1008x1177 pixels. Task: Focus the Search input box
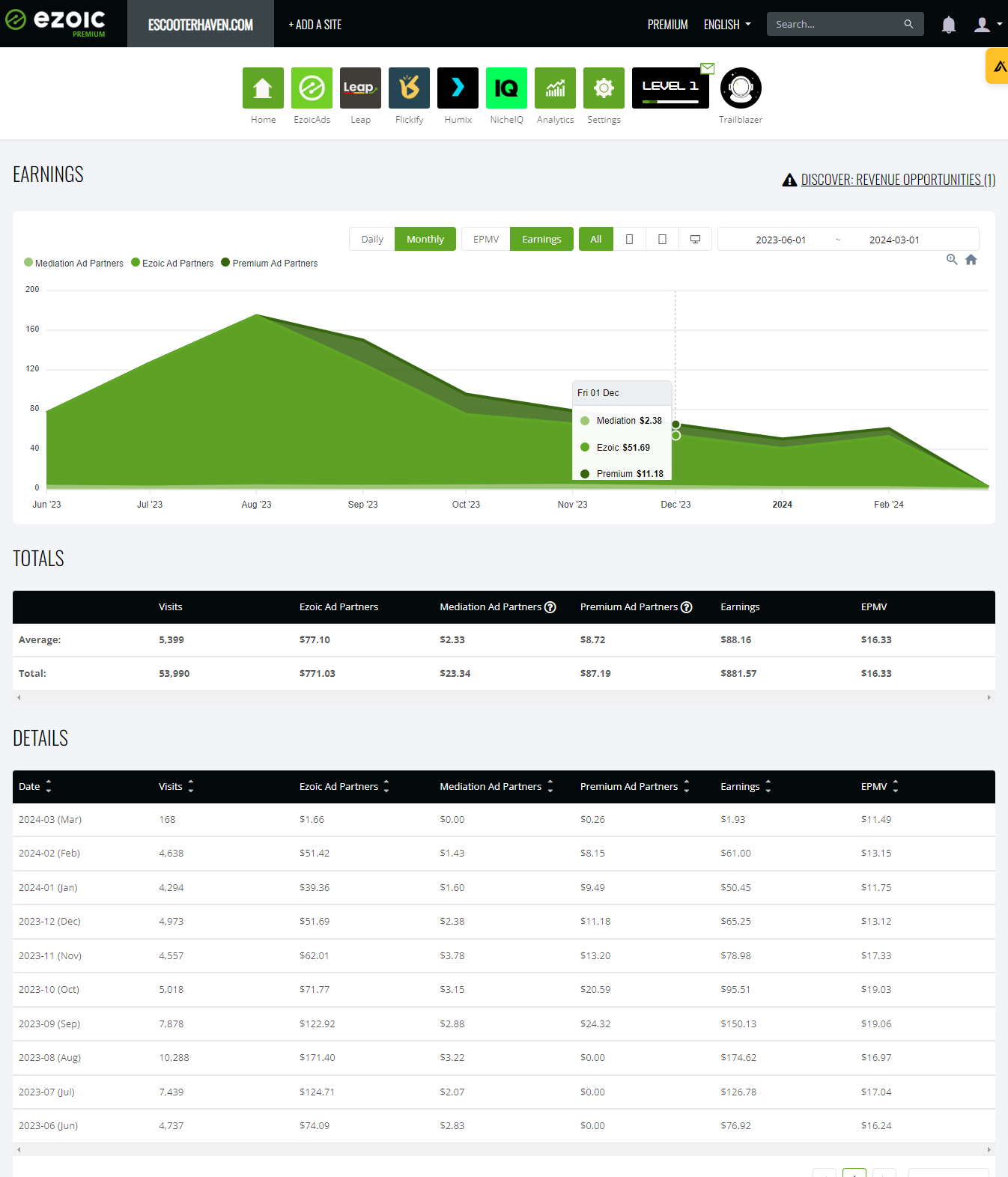(x=837, y=24)
